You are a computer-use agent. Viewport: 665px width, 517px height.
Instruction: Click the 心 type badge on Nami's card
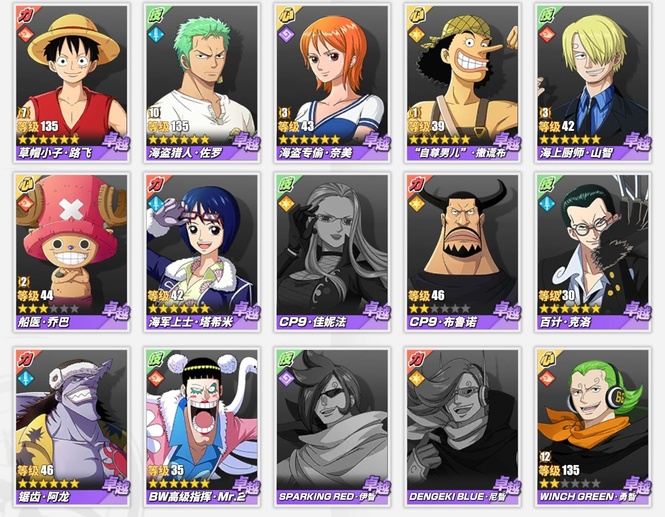tap(286, 15)
